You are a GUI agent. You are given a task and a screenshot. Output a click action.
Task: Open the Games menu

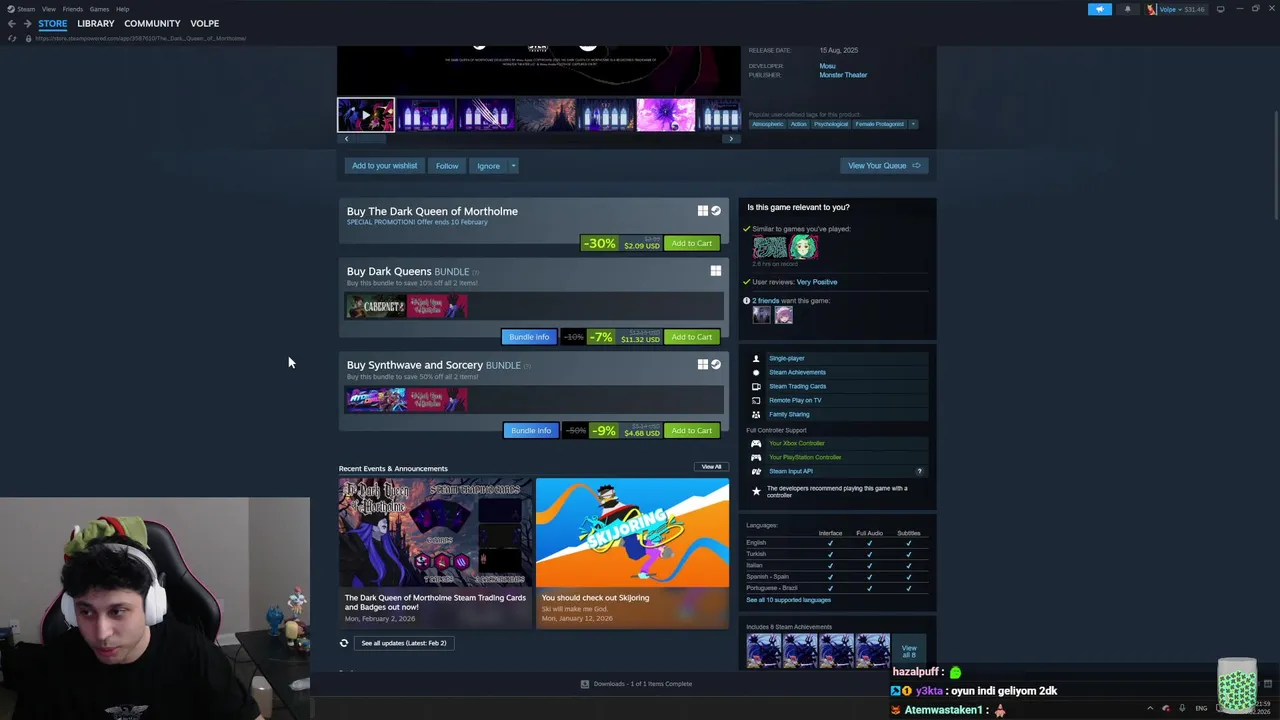pos(99,9)
